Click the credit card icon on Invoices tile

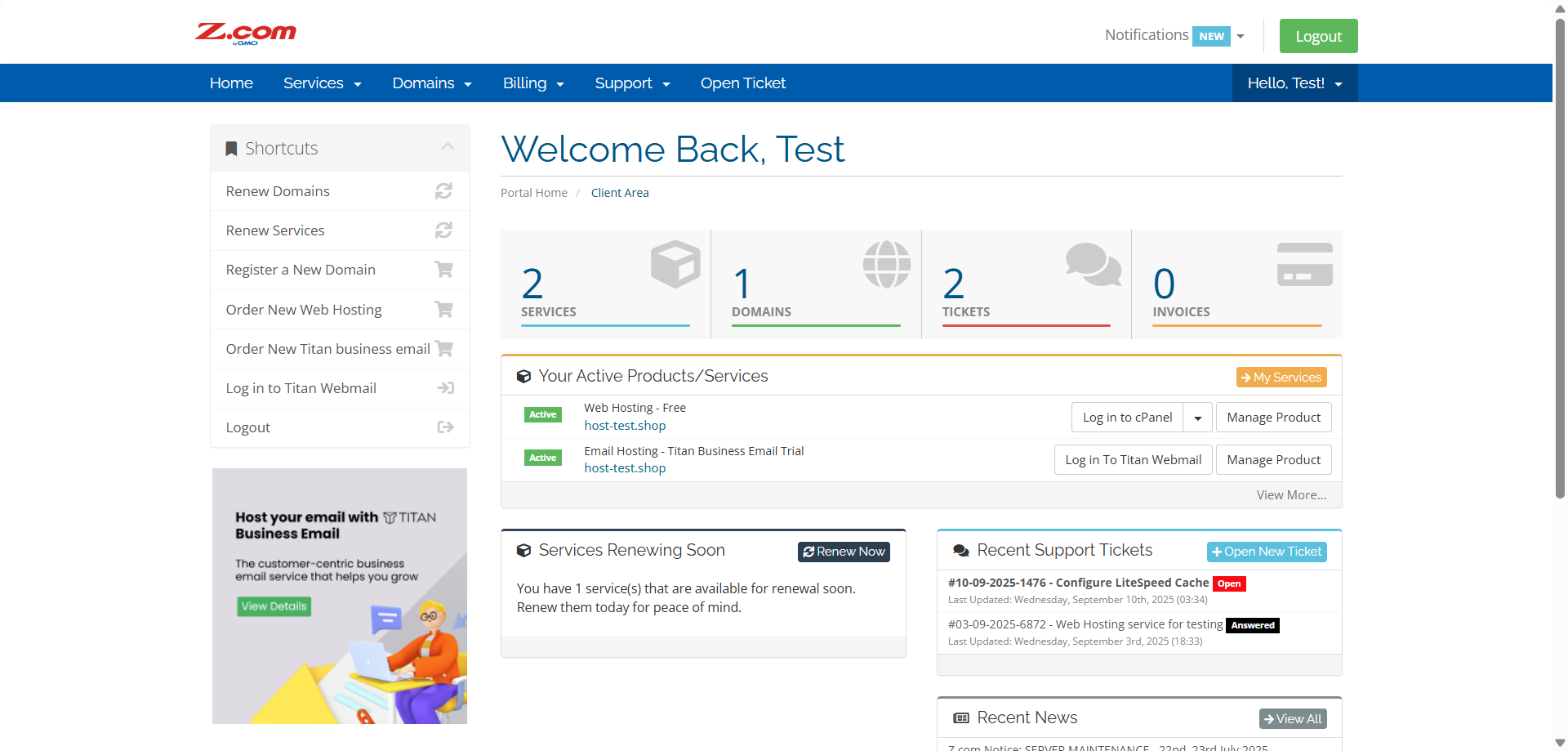click(1305, 265)
